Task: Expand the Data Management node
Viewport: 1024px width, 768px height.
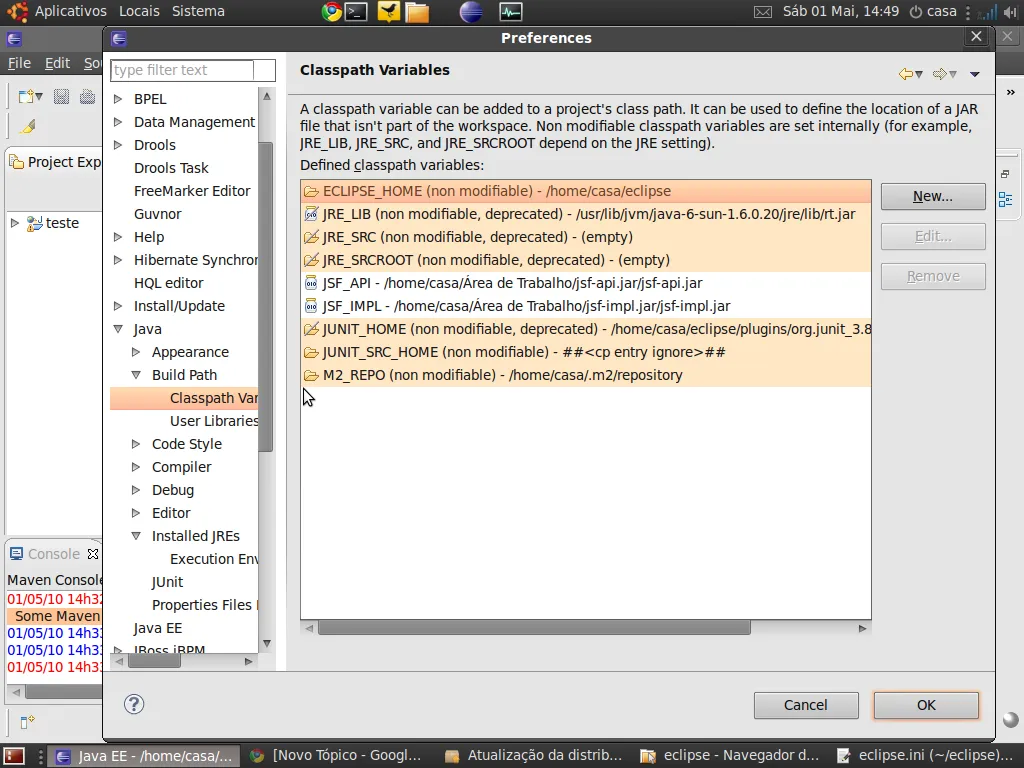Action: point(118,122)
